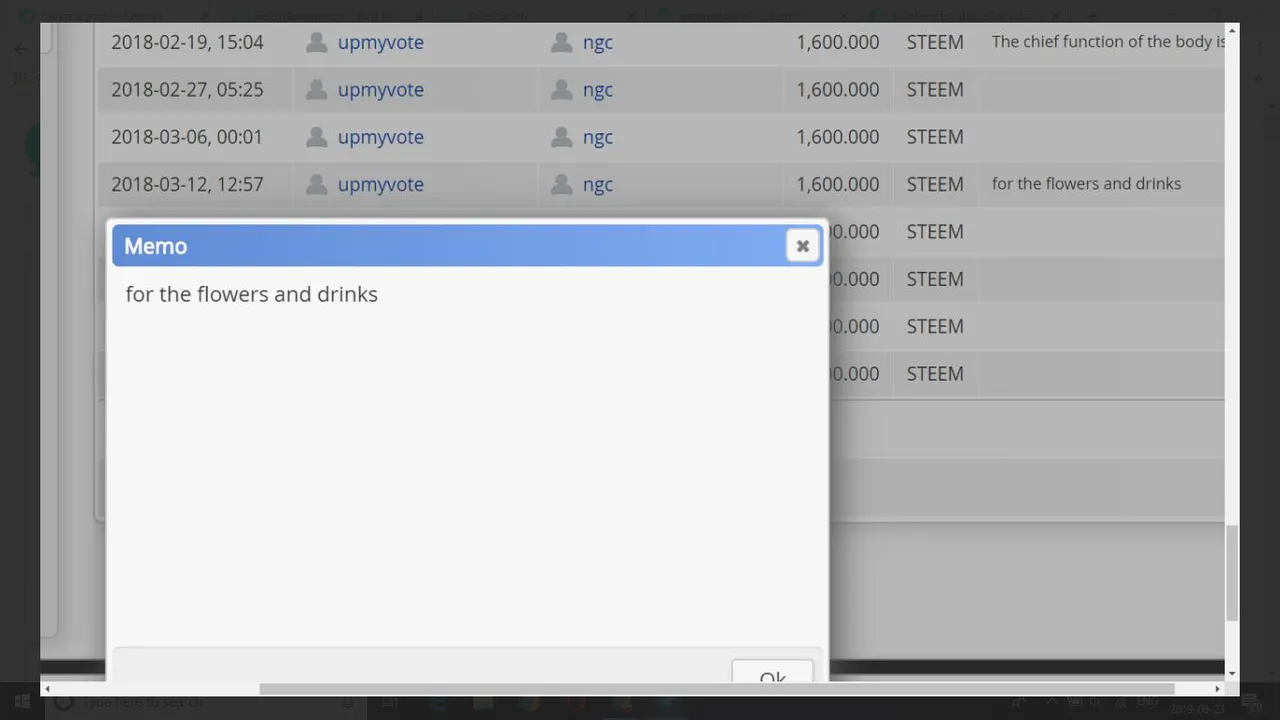The image size is (1280, 720).
Task: Click STEEM currency in the 2018-02-27 row
Action: [935, 89]
